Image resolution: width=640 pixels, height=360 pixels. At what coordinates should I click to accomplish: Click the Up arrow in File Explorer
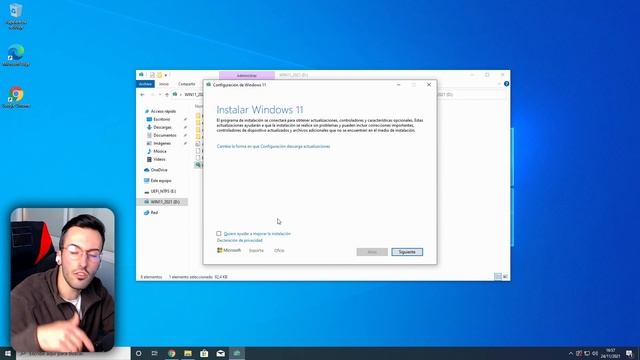167,94
